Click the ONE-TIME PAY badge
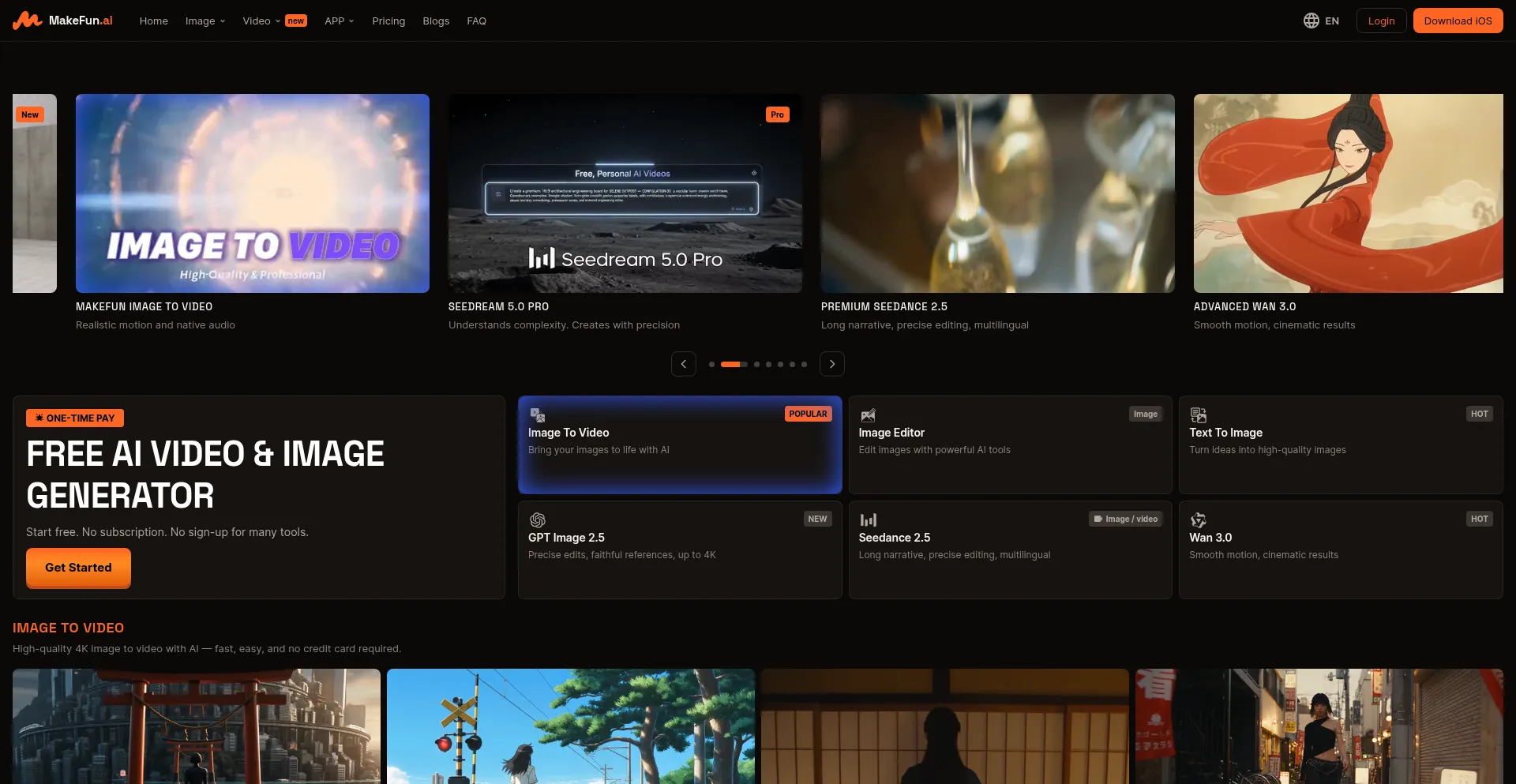Image resolution: width=1516 pixels, height=784 pixels. 75,418
